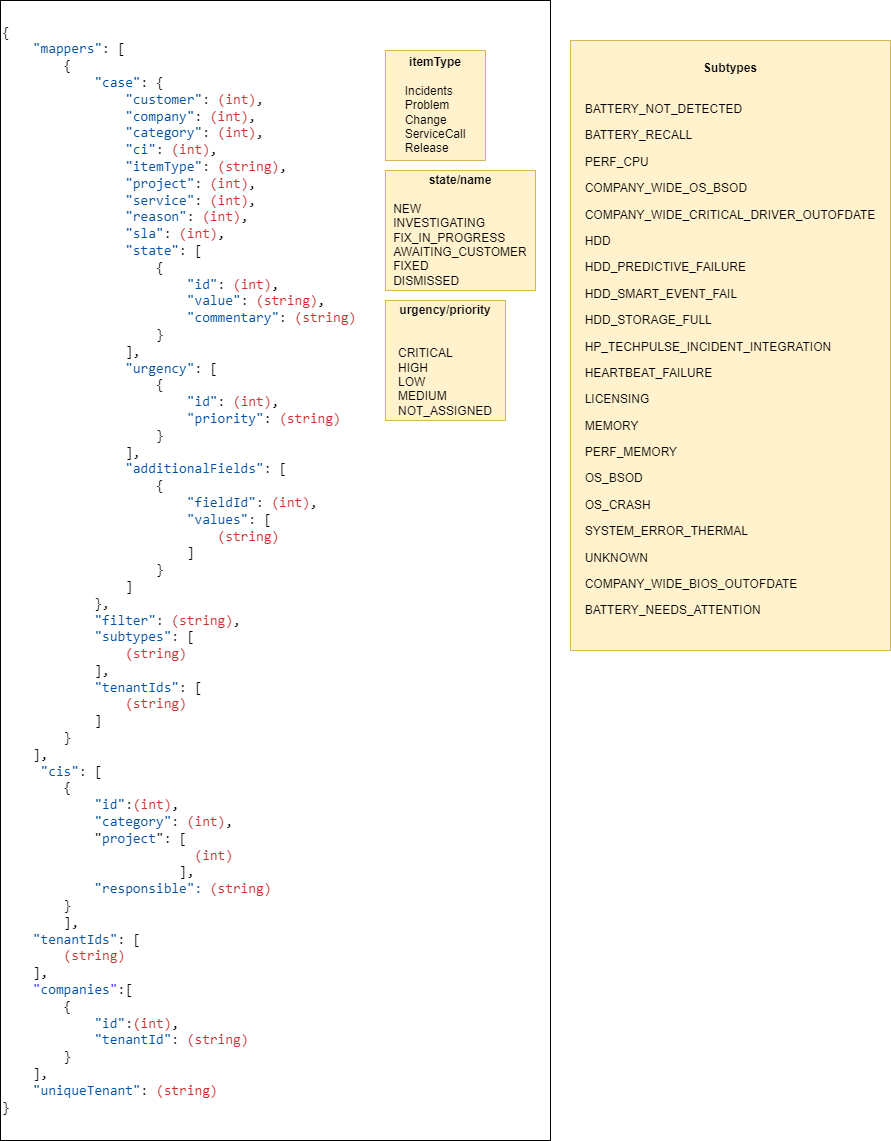Click HDD_STORAGE_FULL subtype
Screen dimensions: 891x1141
[x=648, y=320]
